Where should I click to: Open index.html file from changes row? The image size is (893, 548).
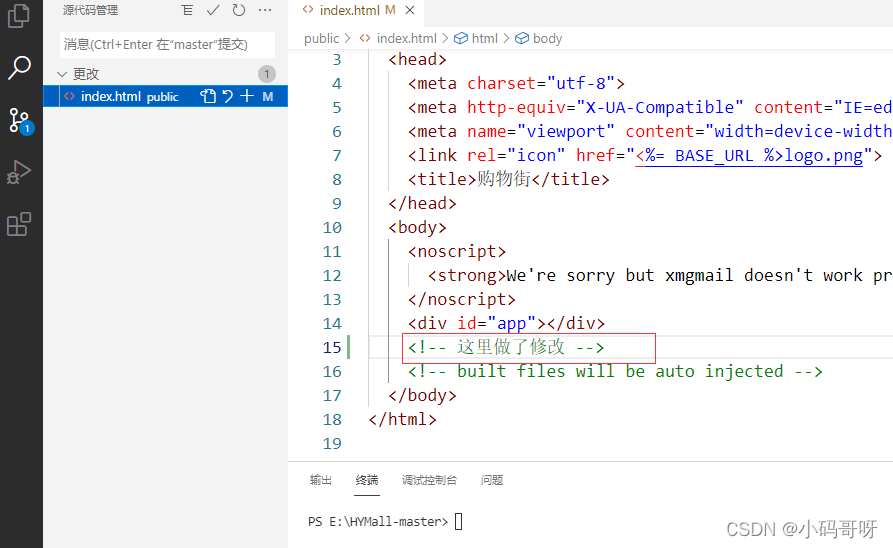[208, 96]
